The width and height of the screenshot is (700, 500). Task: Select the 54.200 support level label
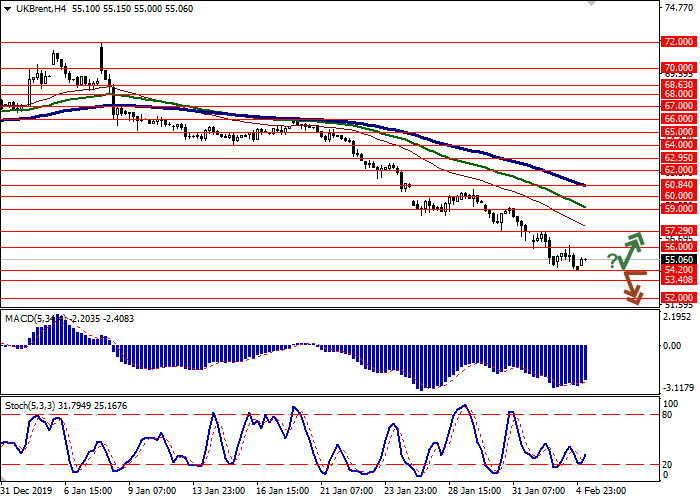tap(678, 270)
